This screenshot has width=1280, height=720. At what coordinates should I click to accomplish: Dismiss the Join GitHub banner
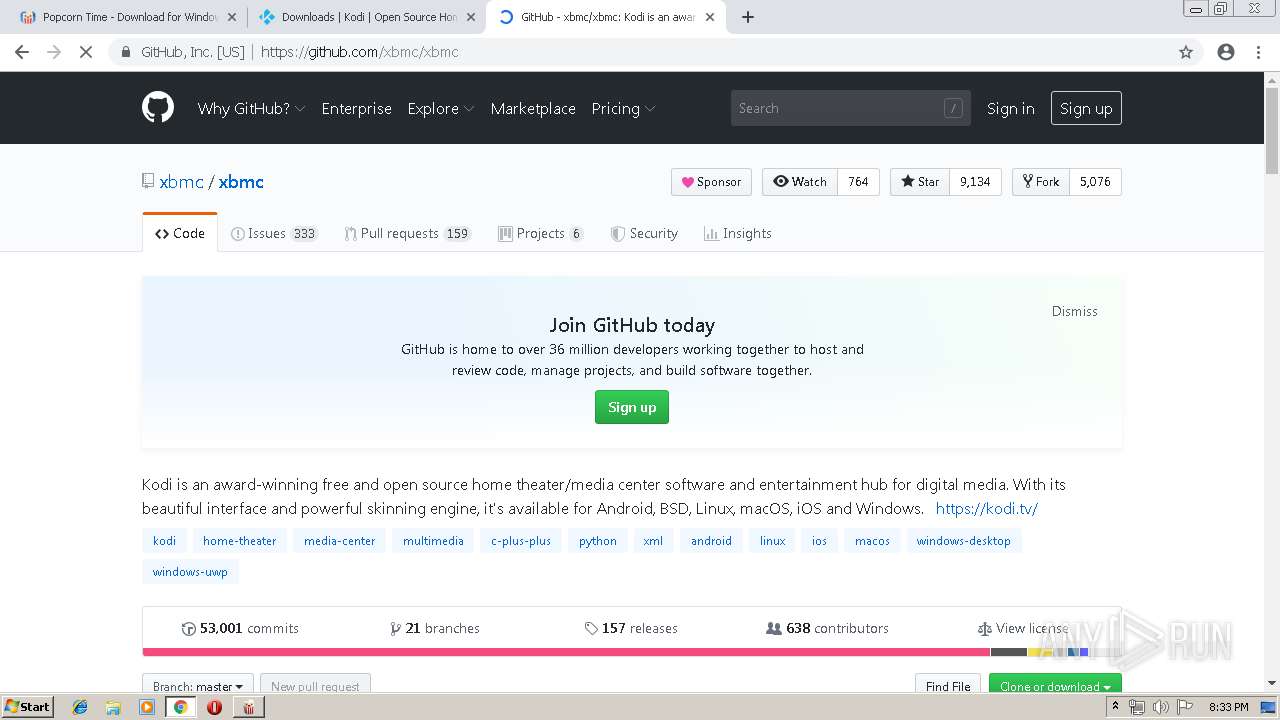1074,311
